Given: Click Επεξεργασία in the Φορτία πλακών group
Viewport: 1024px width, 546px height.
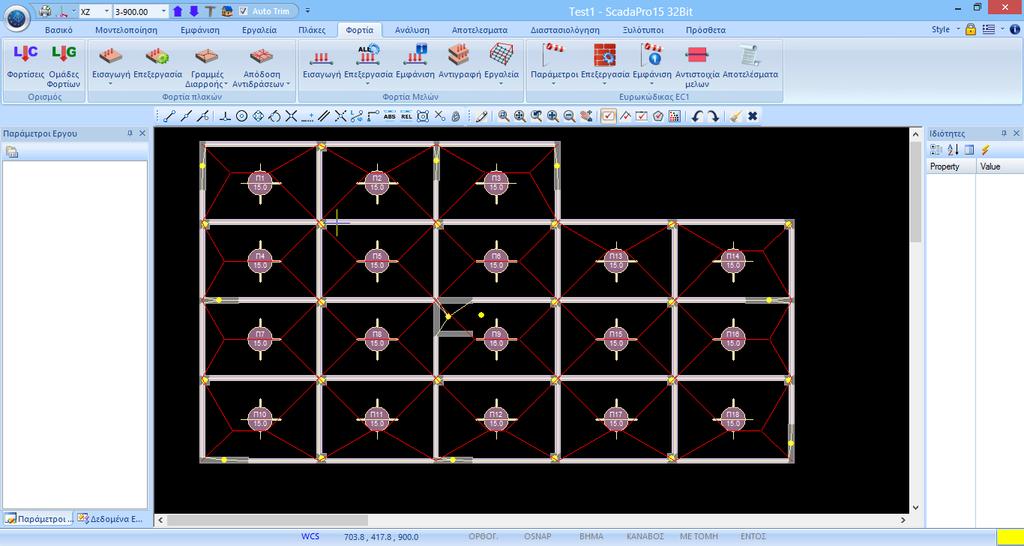Looking at the screenshot, I should click(x=157, y=62).
